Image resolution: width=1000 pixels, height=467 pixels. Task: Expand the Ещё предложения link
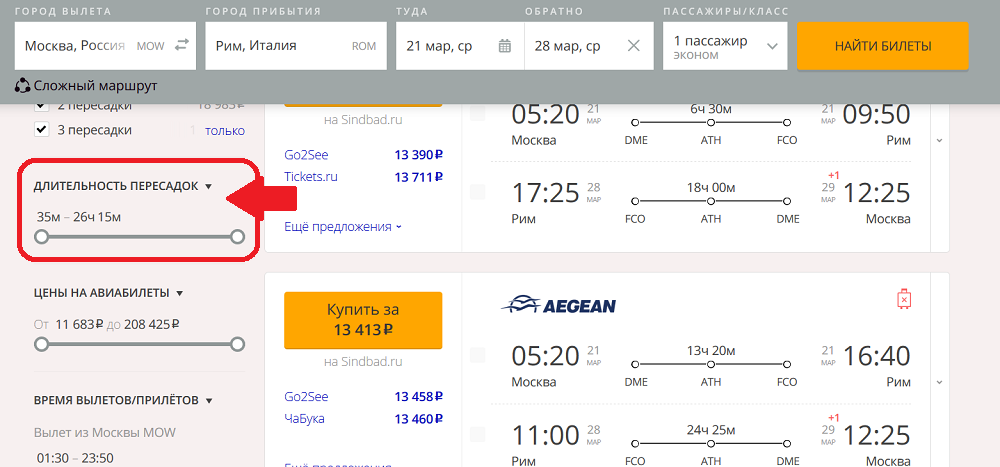(343, 226)
